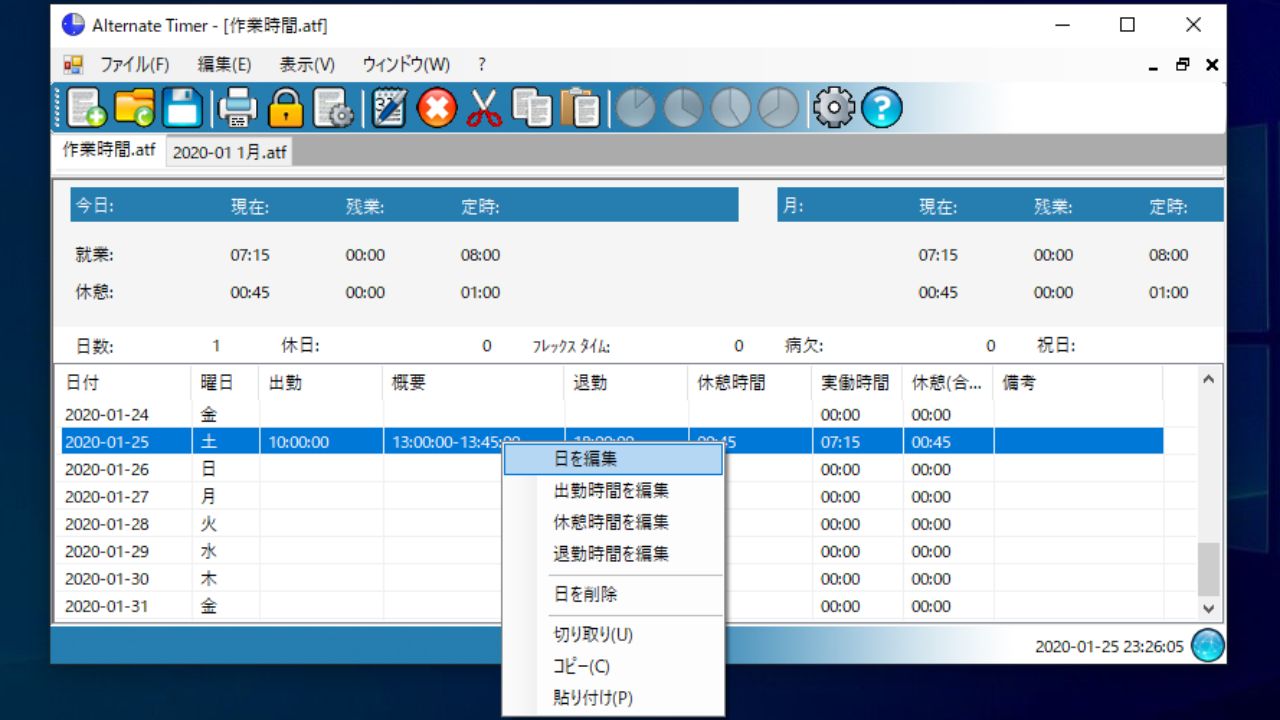Click the 退勤 column header

point(626,383)
